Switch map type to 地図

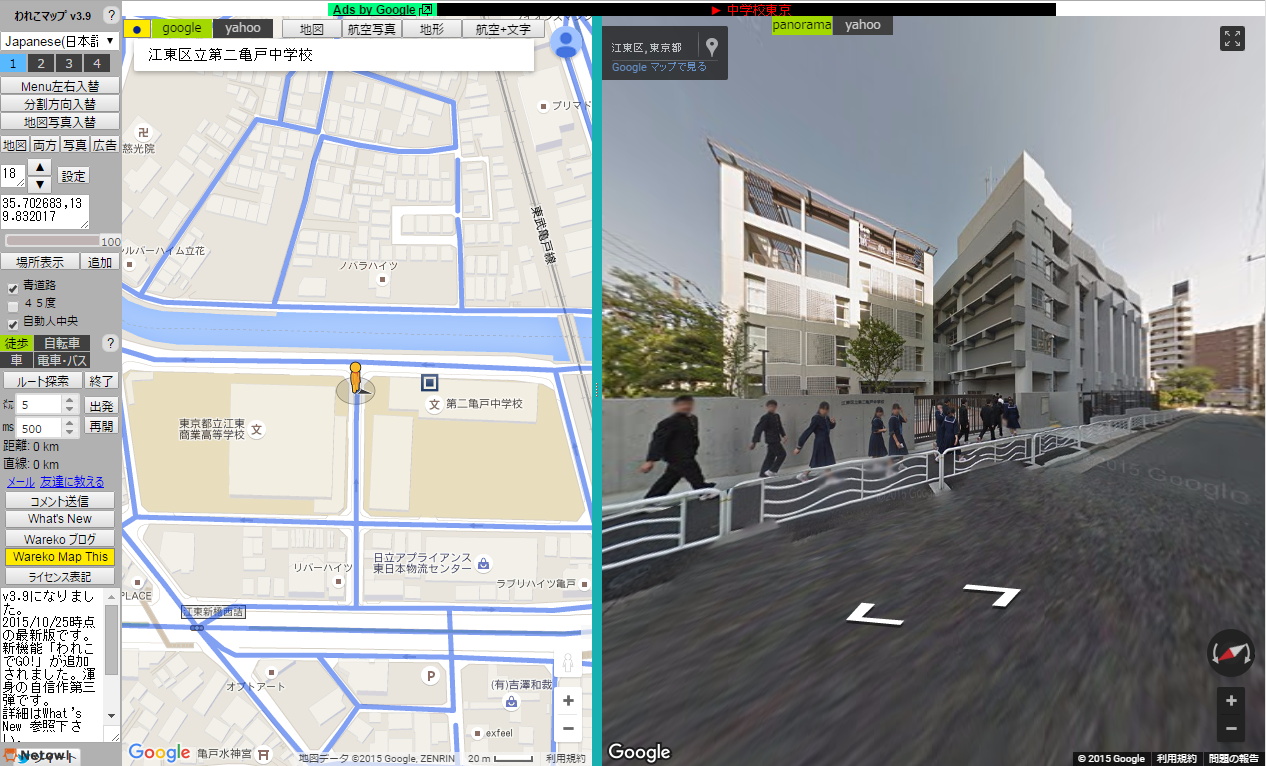312,29
